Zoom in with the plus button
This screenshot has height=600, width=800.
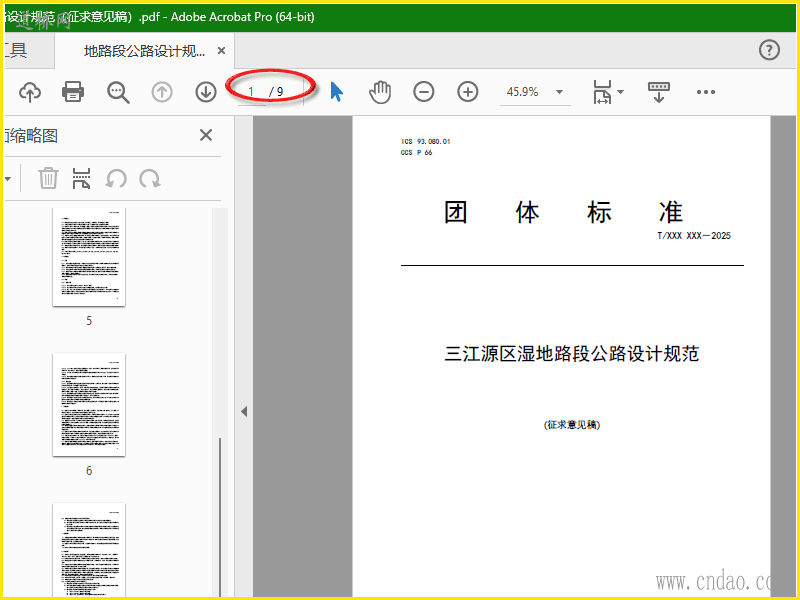[467, 92]
